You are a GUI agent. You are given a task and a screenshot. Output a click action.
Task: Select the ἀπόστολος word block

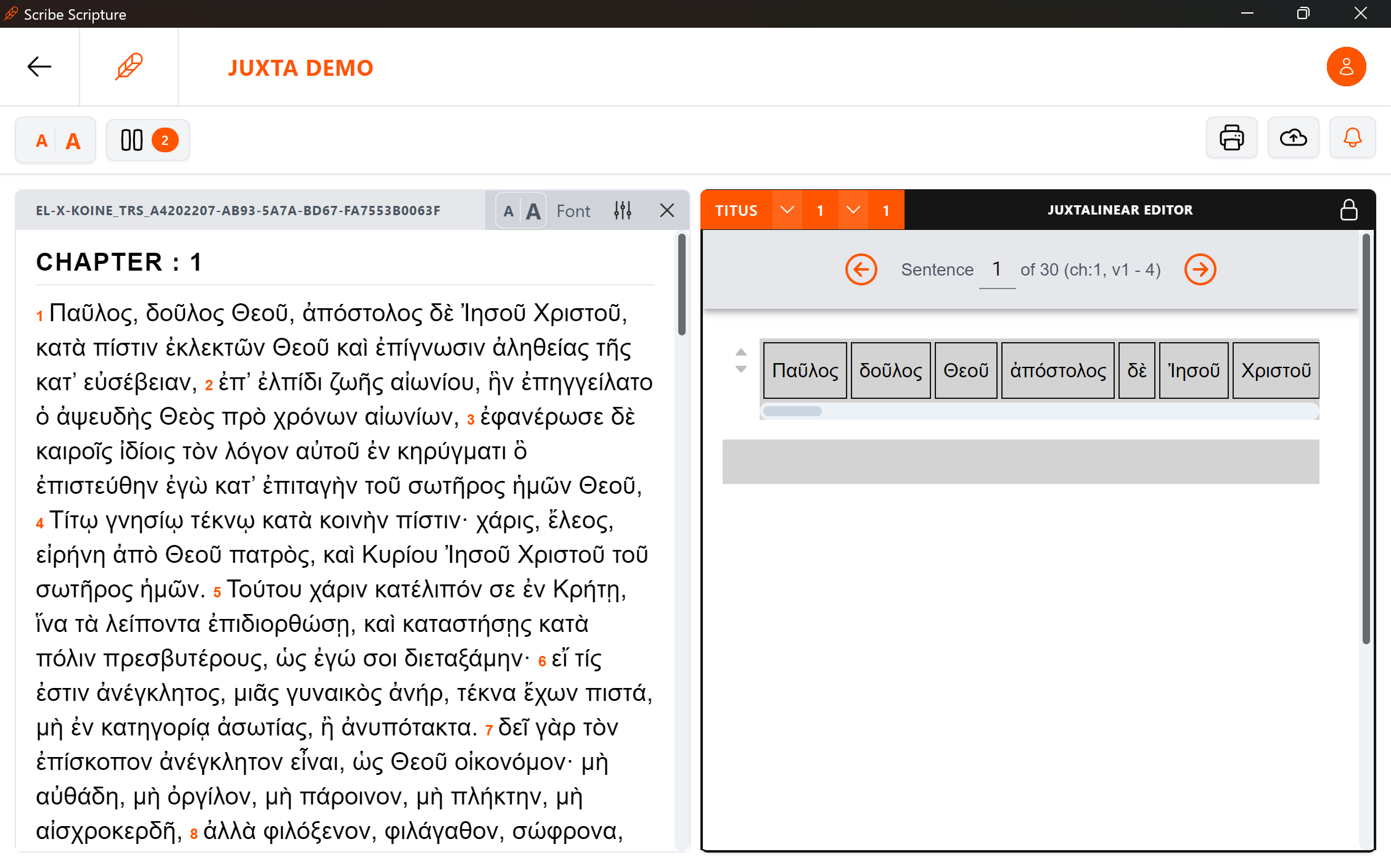1057,371
